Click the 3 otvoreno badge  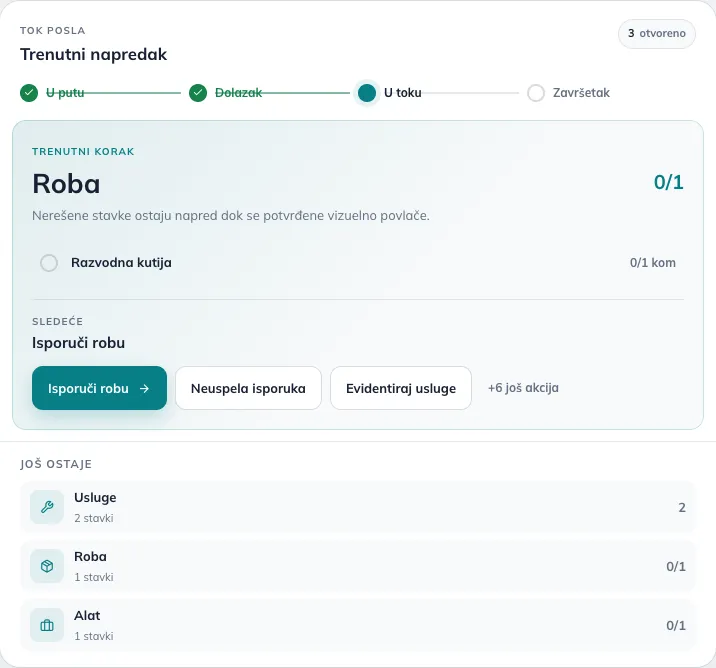coord(657,33)
